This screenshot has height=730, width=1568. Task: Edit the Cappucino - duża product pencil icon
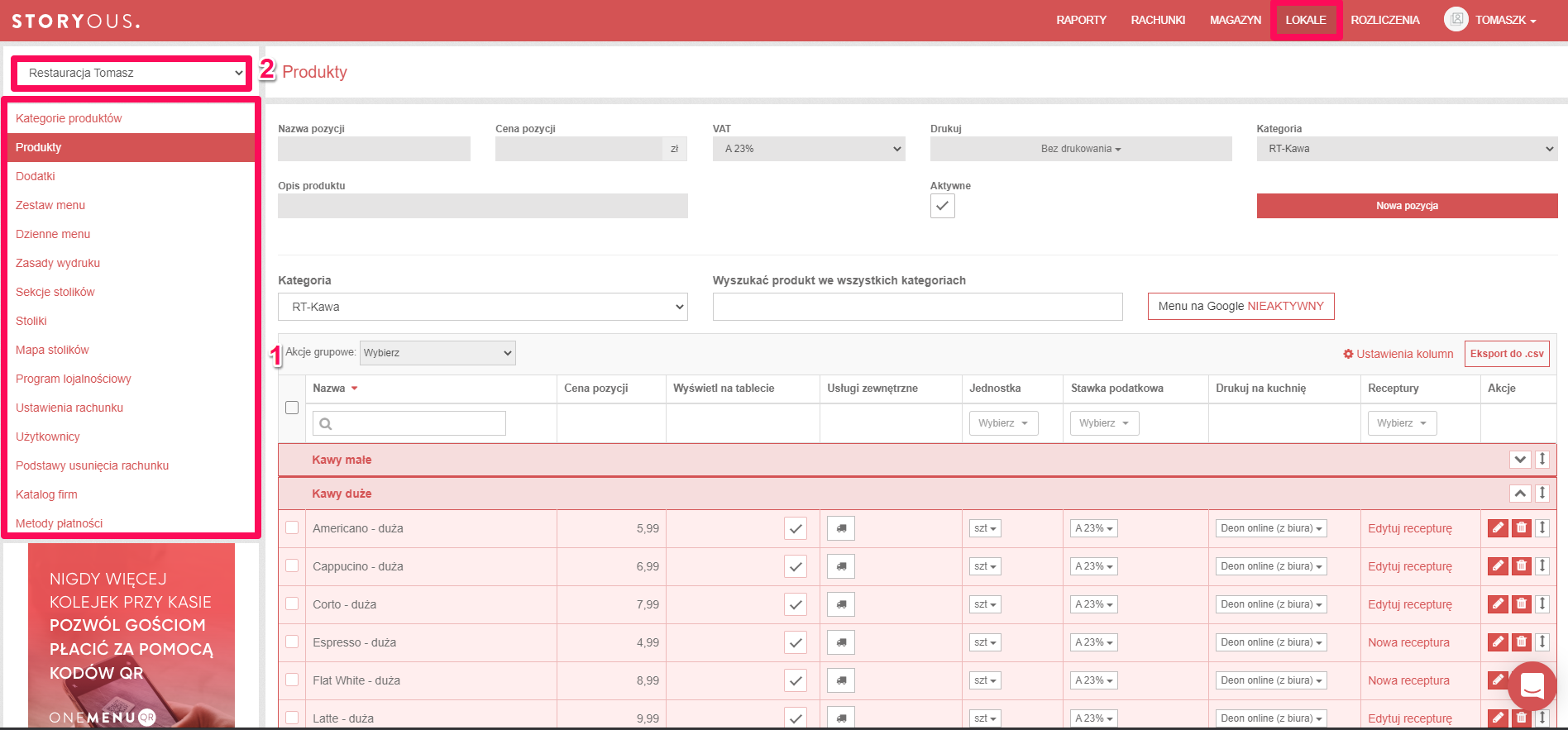click(1498, 566)
